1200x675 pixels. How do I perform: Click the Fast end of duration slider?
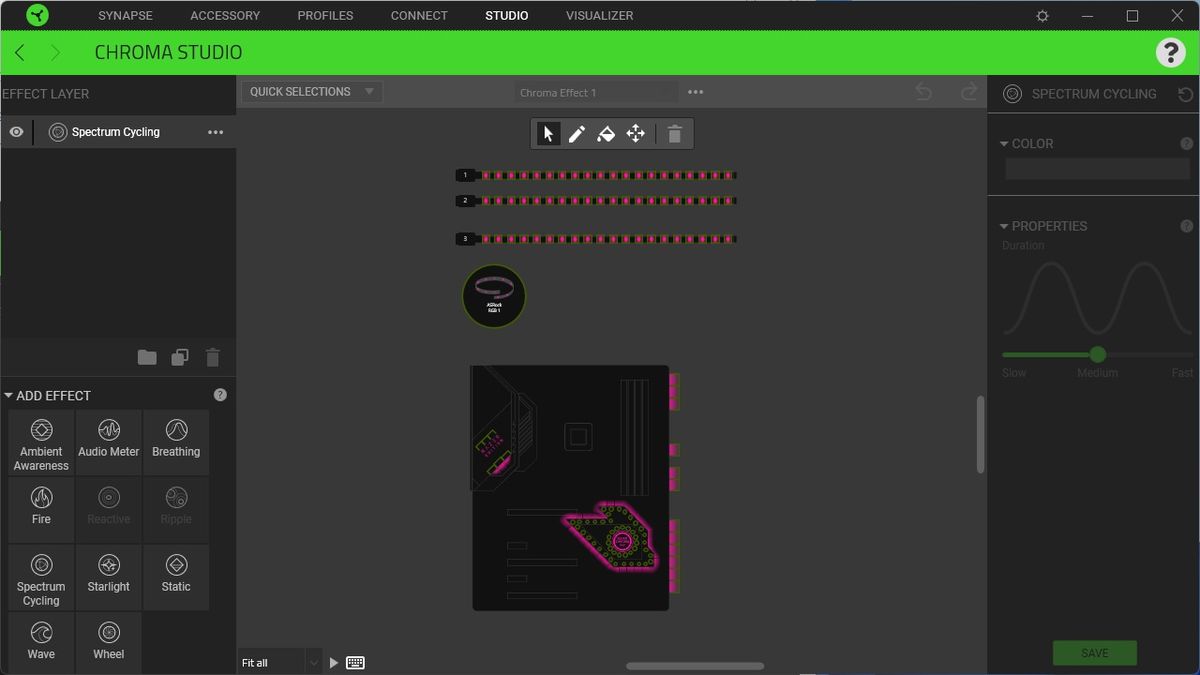[1183, 373]
